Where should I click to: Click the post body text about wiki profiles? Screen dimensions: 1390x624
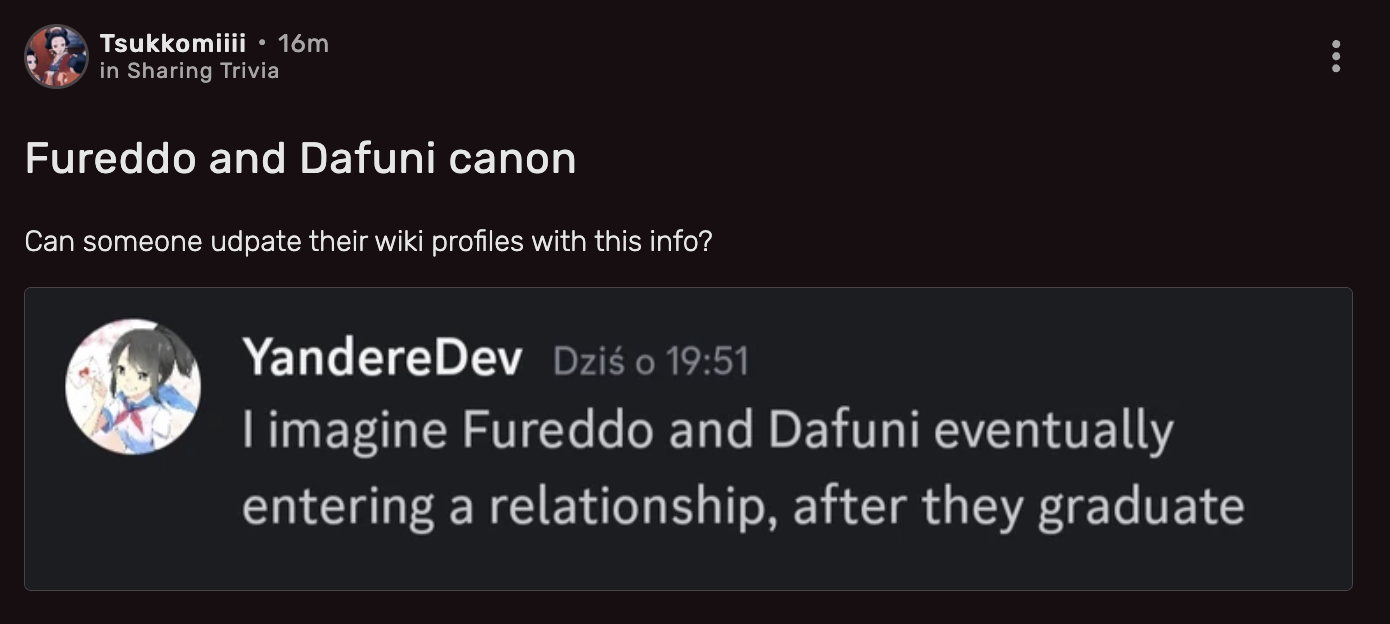(x=368, y=242)
